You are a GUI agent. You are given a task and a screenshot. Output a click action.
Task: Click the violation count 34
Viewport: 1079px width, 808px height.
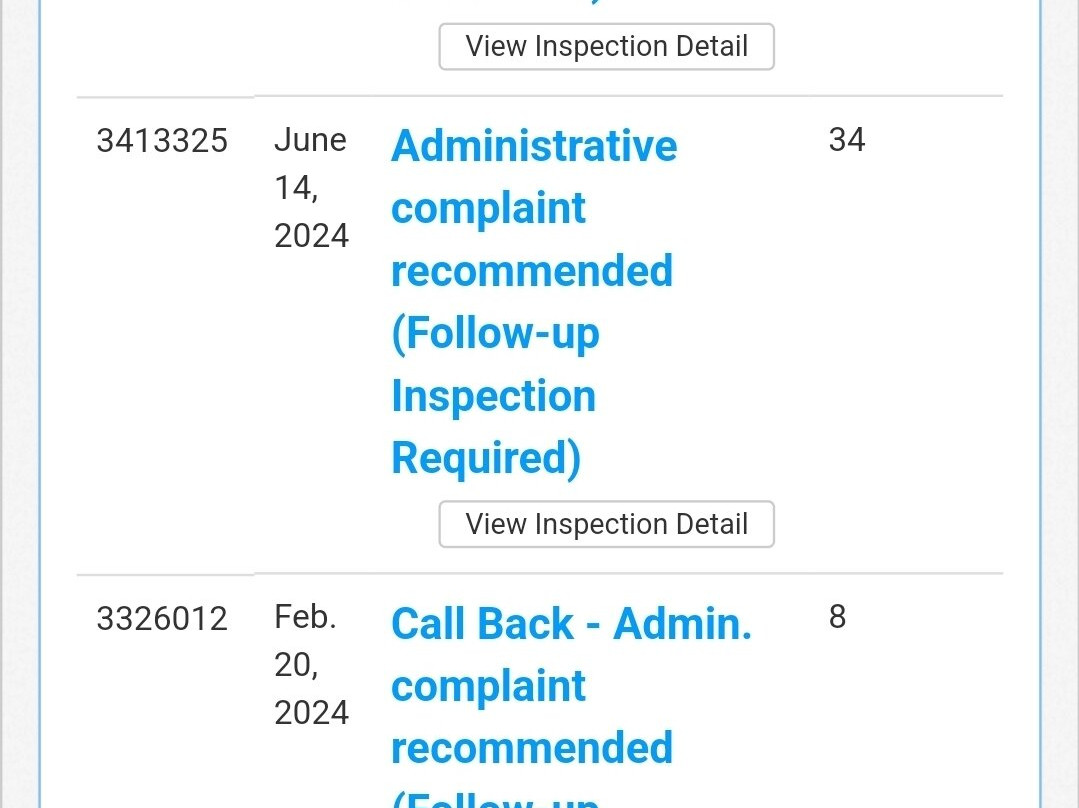pyautogui.click(x=846, y=140)
